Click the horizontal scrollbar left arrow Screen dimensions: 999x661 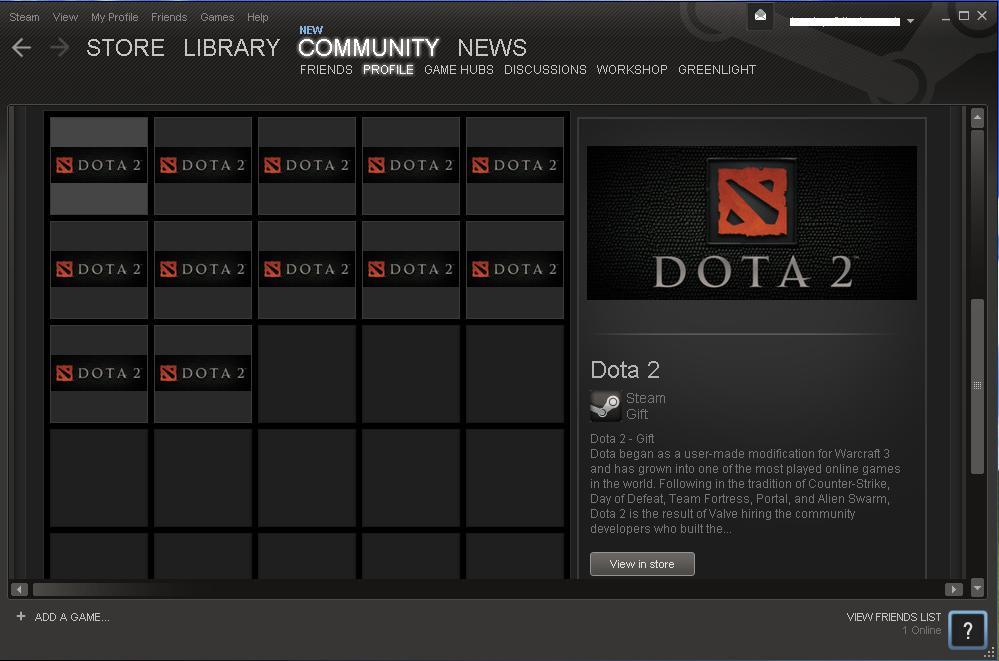pyautogui.click(x=19, y=590)
